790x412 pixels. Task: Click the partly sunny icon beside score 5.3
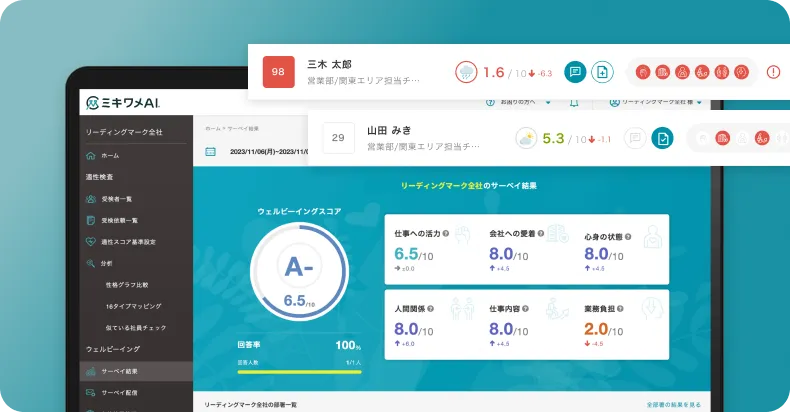(526, 138)
